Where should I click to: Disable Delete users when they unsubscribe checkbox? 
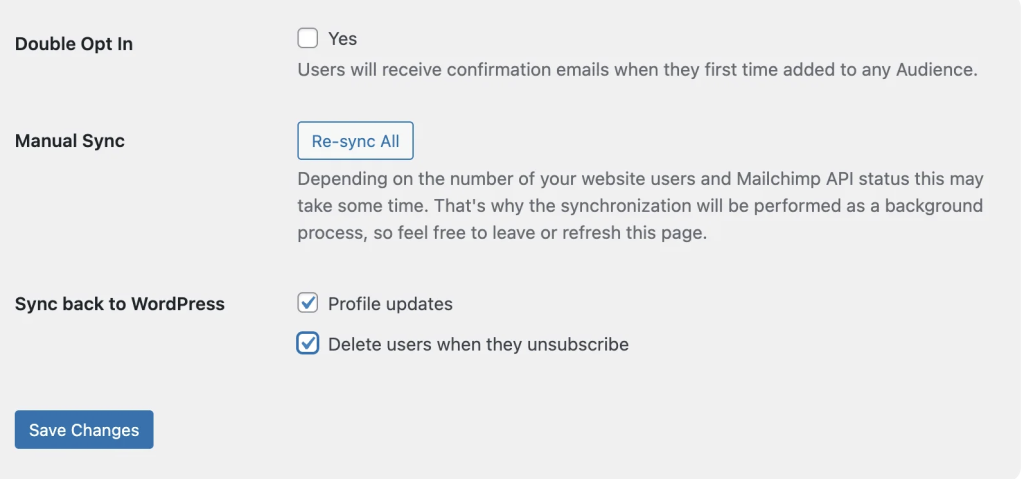point(308,344)
